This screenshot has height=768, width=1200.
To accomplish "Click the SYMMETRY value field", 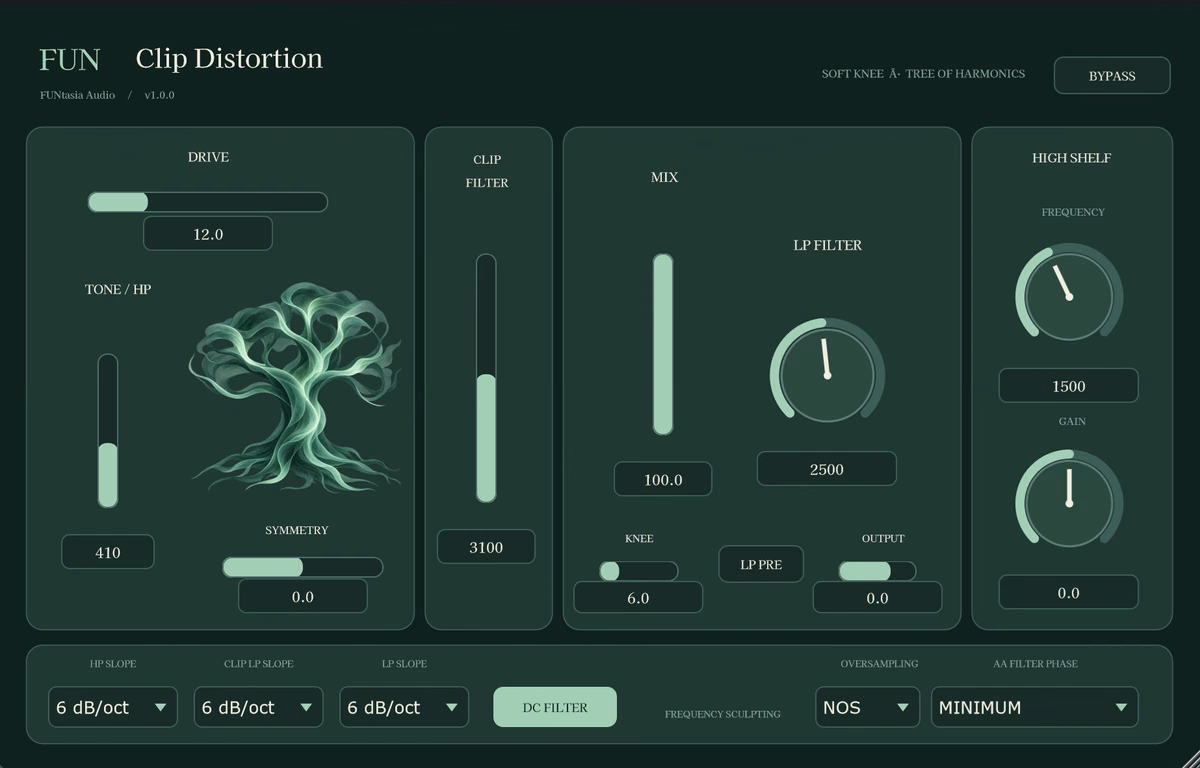I will pyautogui.click(x=302, y=596).
